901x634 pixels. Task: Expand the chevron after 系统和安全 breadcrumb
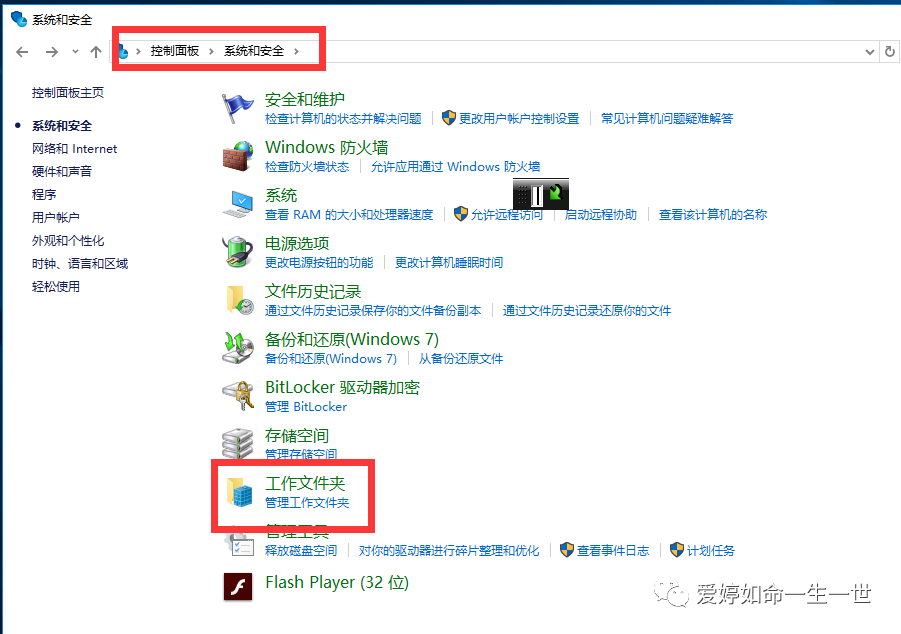[297, 51]
